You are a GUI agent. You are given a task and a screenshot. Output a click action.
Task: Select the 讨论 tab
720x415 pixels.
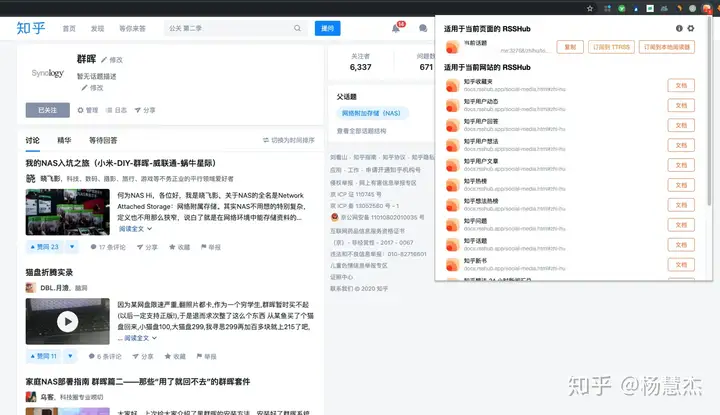[33, 140]
